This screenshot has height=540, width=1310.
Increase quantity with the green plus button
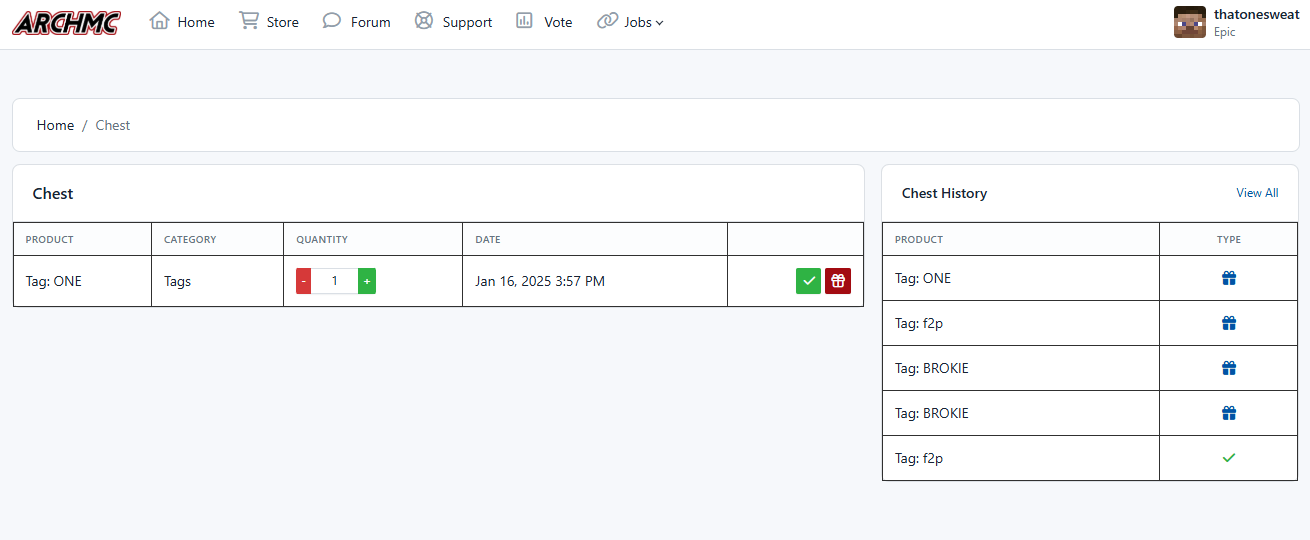(367, 281)
